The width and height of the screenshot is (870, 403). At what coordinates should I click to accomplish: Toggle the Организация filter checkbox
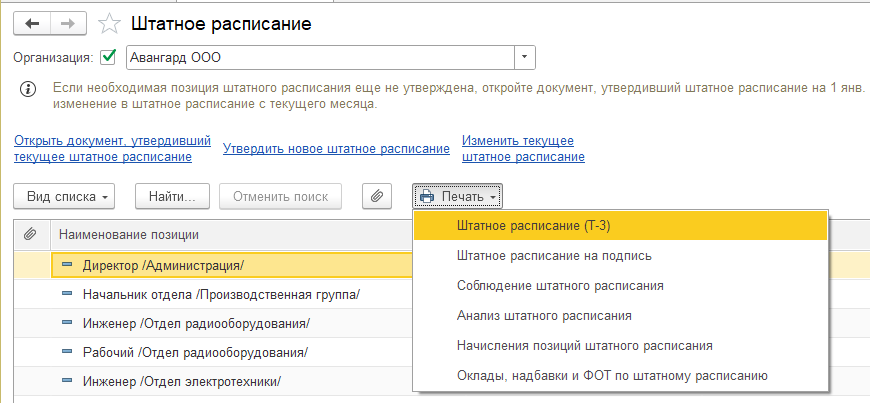(x=108, y=57)
